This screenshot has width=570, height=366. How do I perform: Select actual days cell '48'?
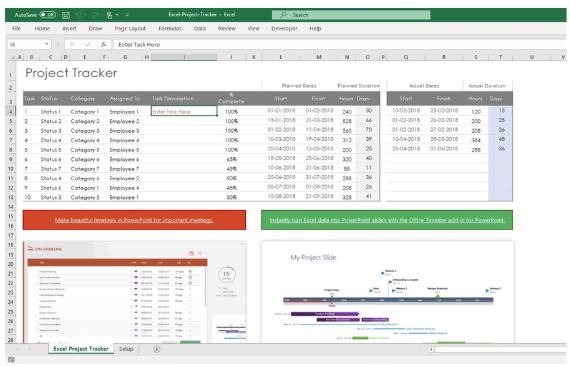pos(501,139)
